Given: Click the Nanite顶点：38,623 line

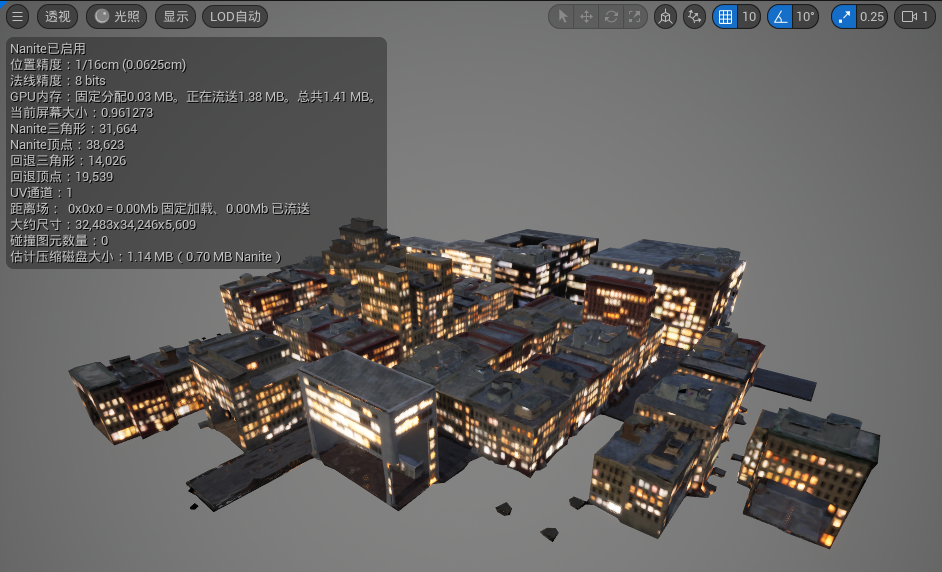Looking at the screenshot, I should tap(67, 145).
